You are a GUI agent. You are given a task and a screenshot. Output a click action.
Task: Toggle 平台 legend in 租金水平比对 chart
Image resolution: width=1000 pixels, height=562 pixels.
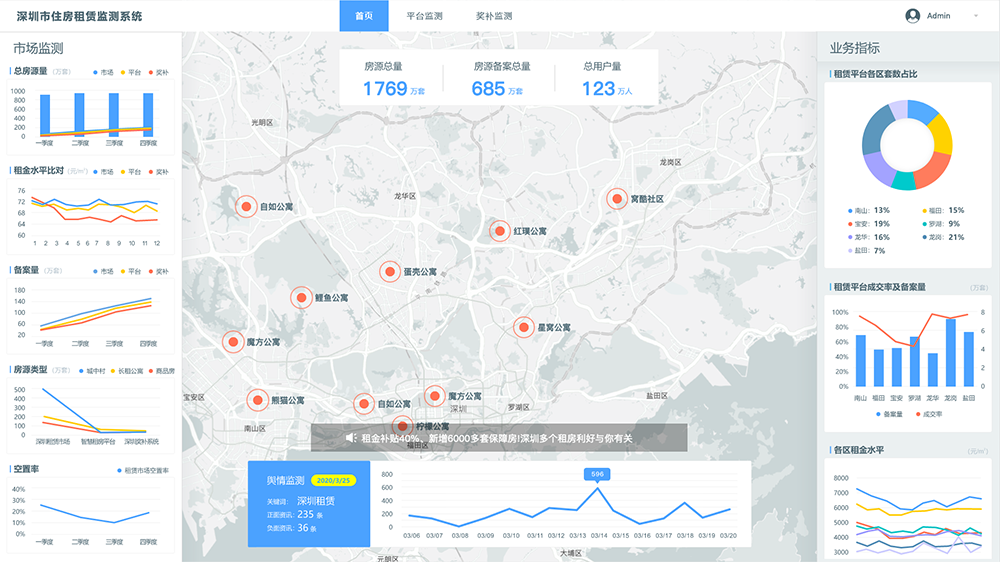(x=131, y=172)
